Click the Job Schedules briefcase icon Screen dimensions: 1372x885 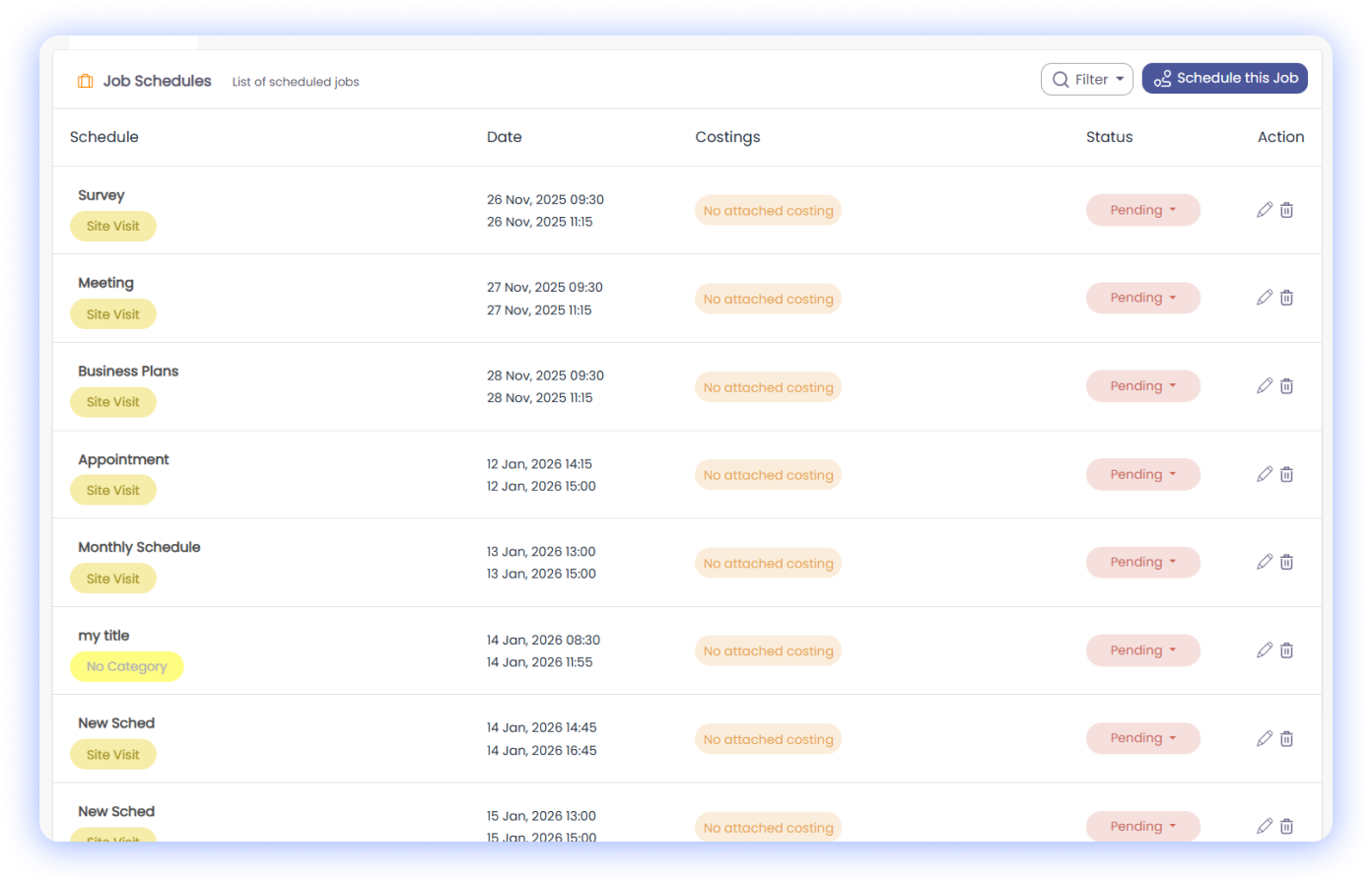[86, 81]
